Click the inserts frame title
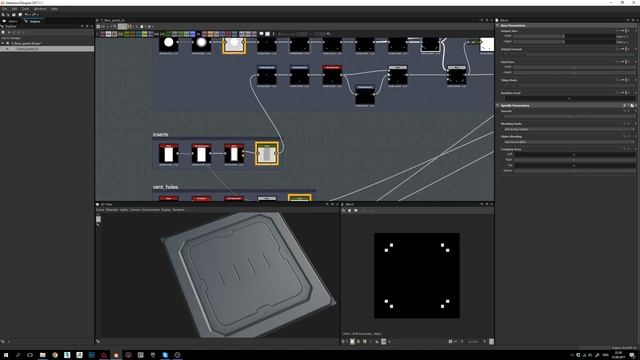Image resolution: width=640 pixels, height=360 pixels. (x=160, y=134)
